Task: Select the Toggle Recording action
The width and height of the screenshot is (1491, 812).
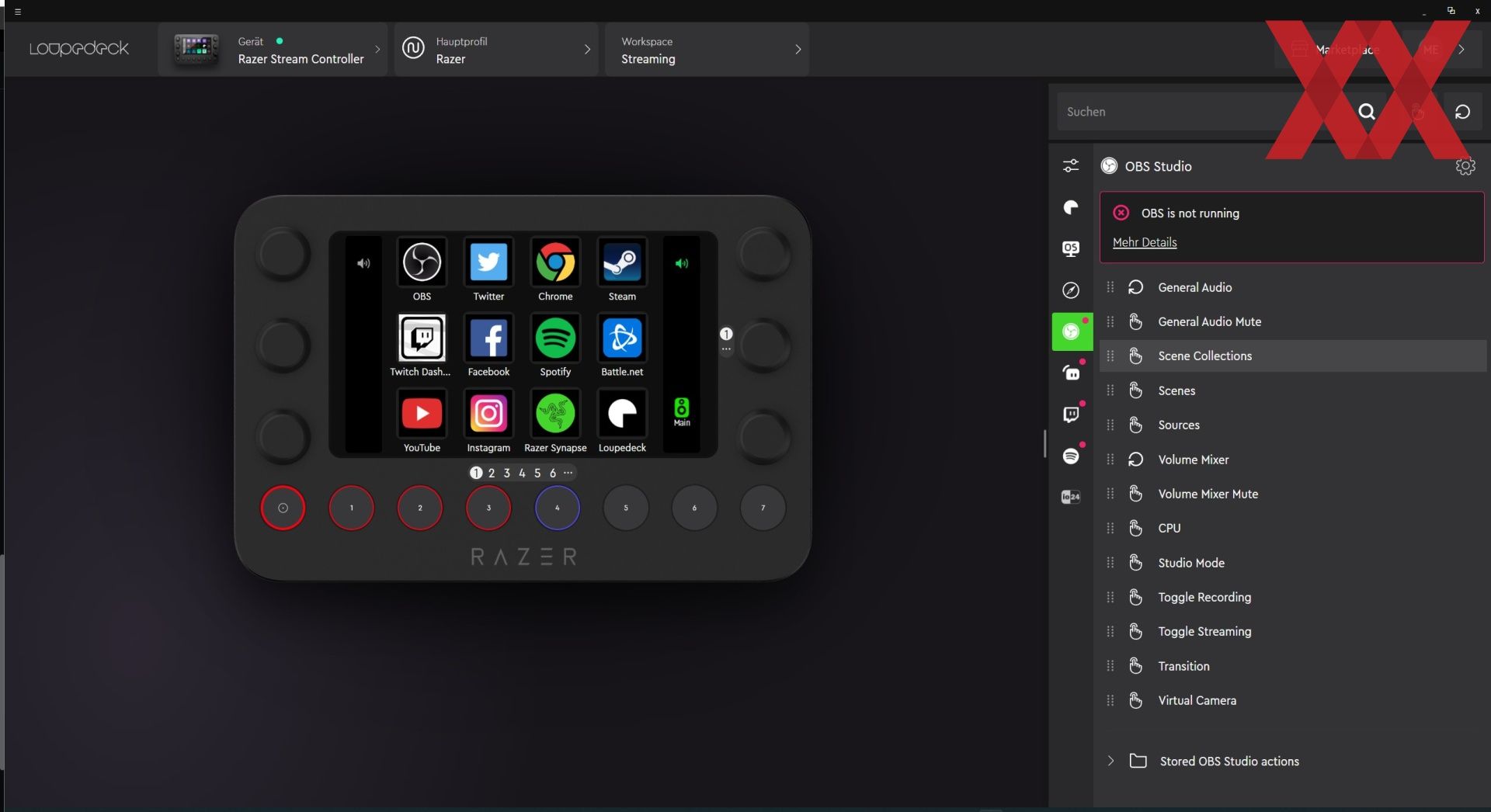Action: pyautogui.click(x=1291, y=597)
